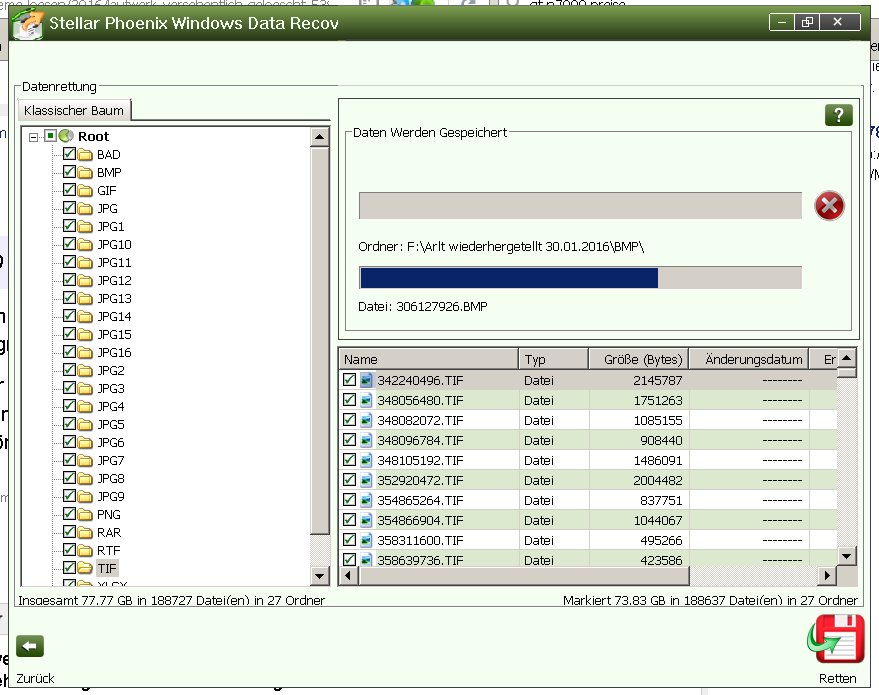Click file icon of 348105192.TIF

(x=366, y=461)
